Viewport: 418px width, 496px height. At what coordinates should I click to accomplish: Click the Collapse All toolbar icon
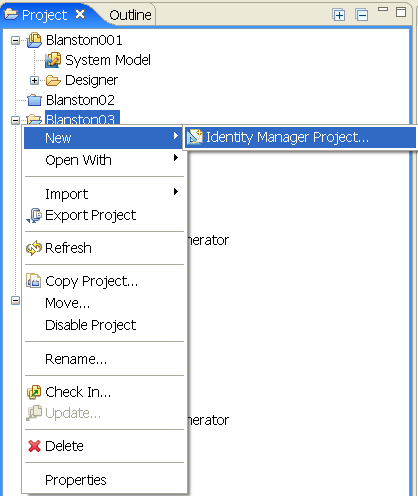click(x=362, y=15)
